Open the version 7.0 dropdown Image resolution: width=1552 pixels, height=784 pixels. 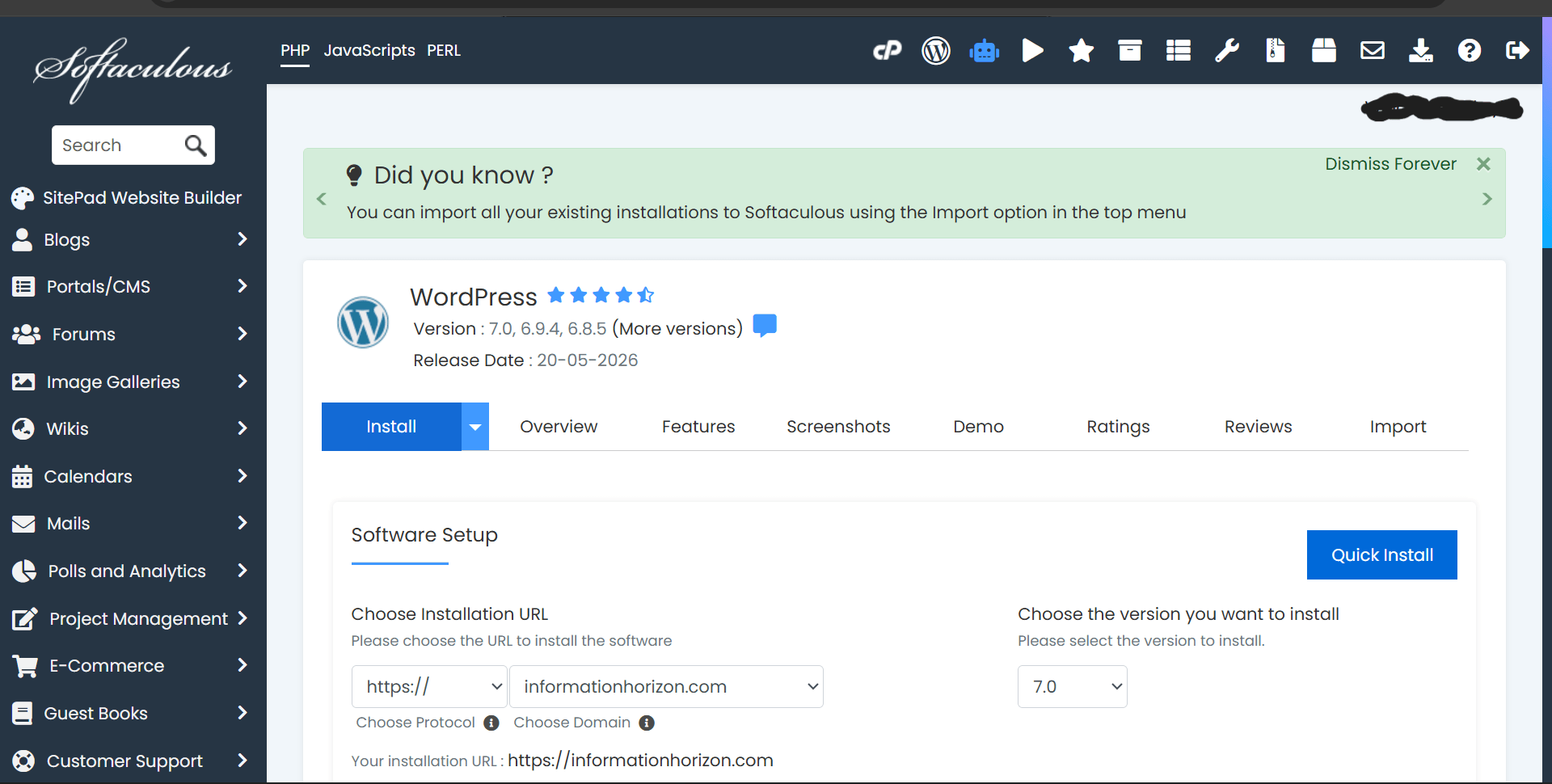(1072, 686)
